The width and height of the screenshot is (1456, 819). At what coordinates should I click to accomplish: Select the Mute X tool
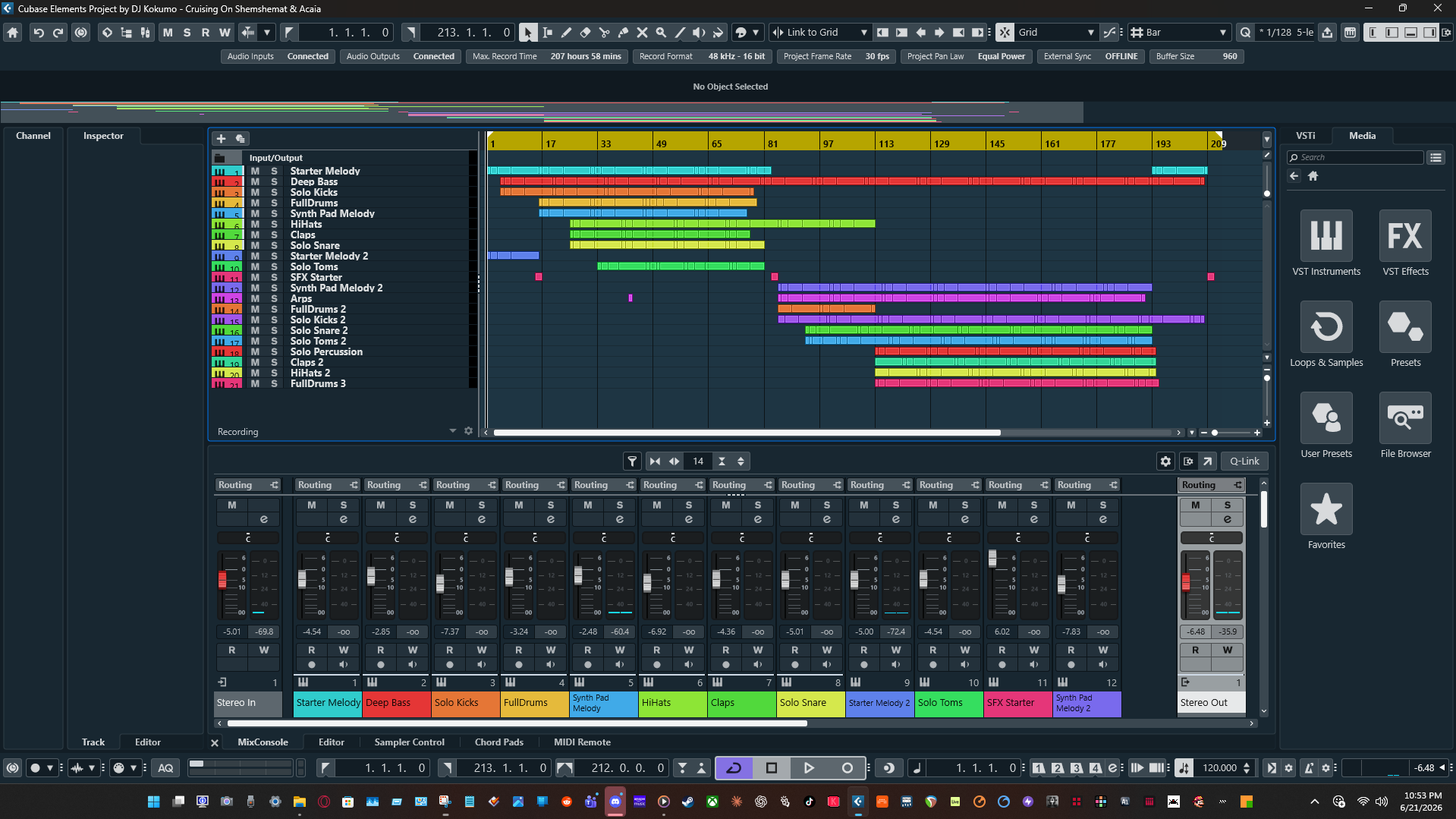coord(642,33)
